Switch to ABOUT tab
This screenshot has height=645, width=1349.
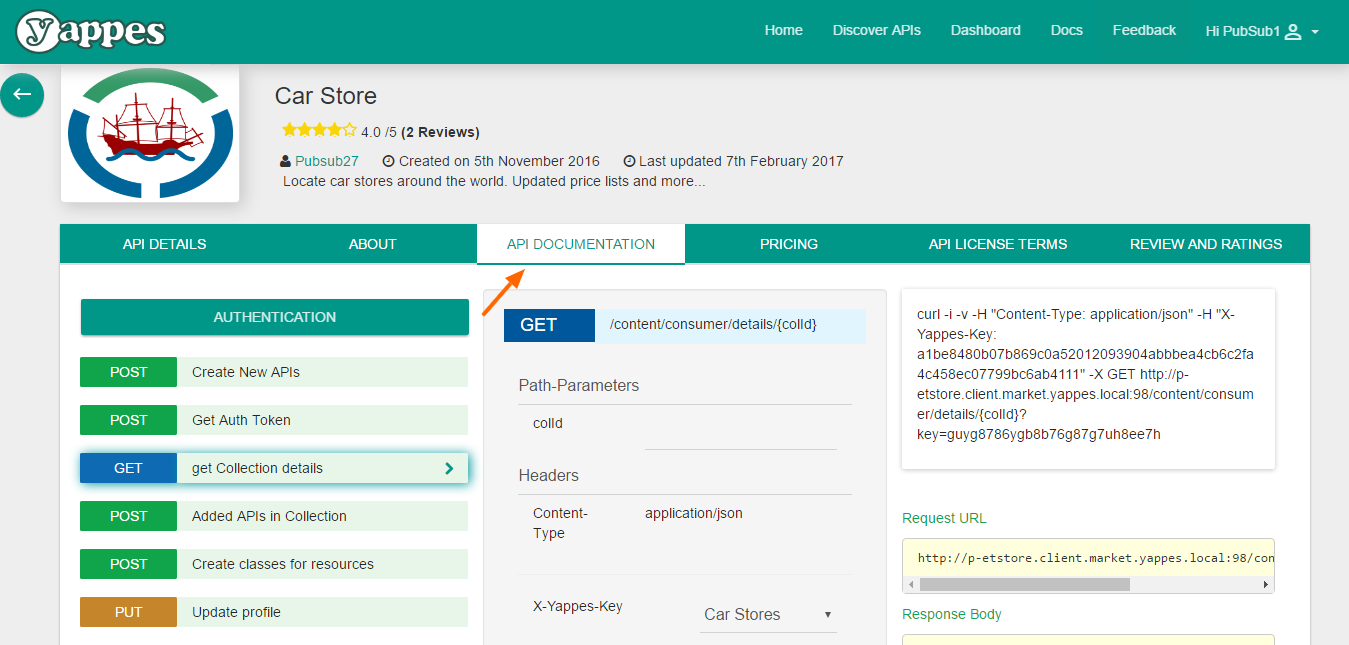point(373,244)
